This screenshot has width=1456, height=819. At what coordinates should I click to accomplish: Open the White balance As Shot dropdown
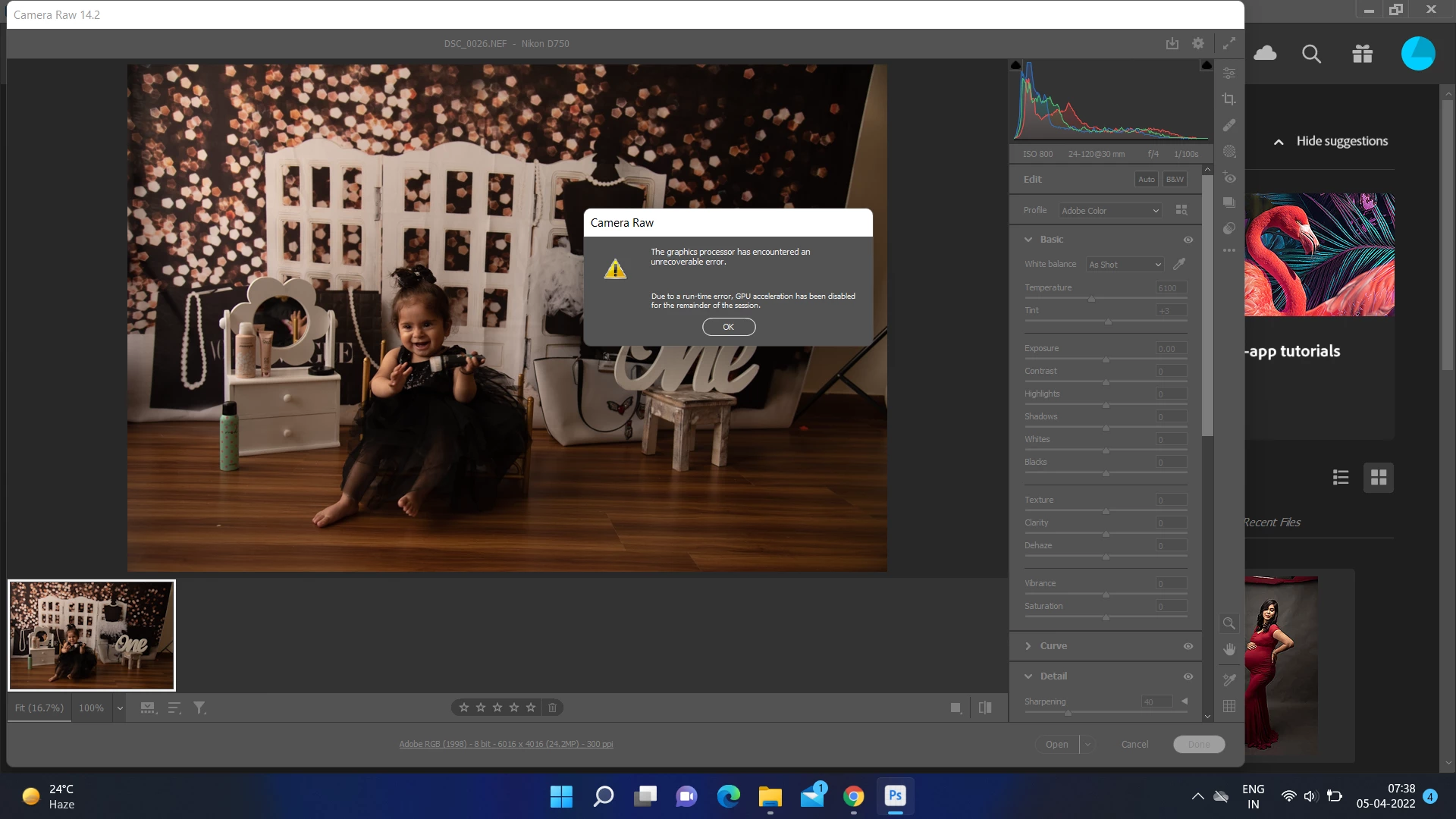1125,265
